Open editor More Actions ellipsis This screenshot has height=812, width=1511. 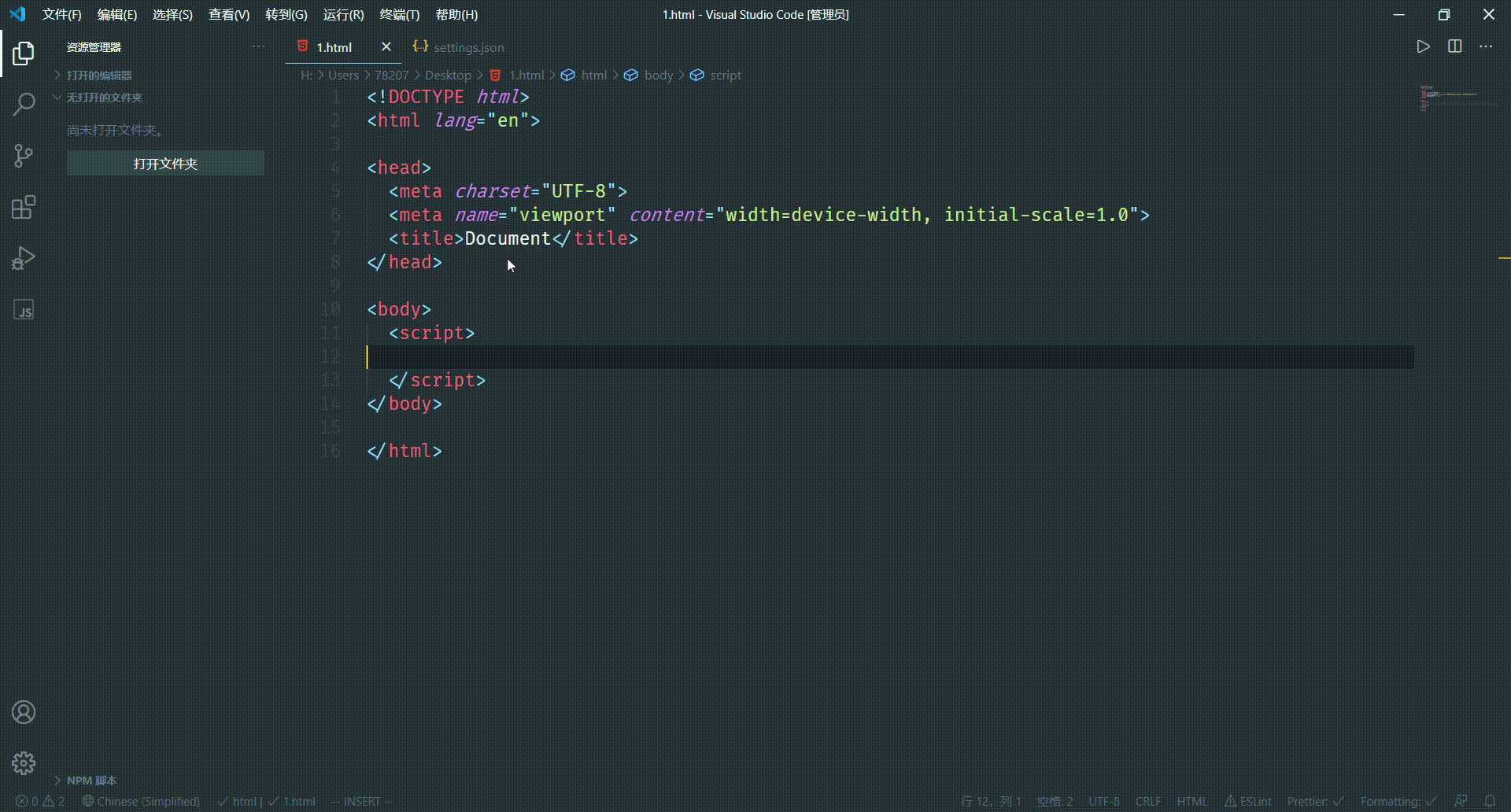click(x=1486, y=46)
